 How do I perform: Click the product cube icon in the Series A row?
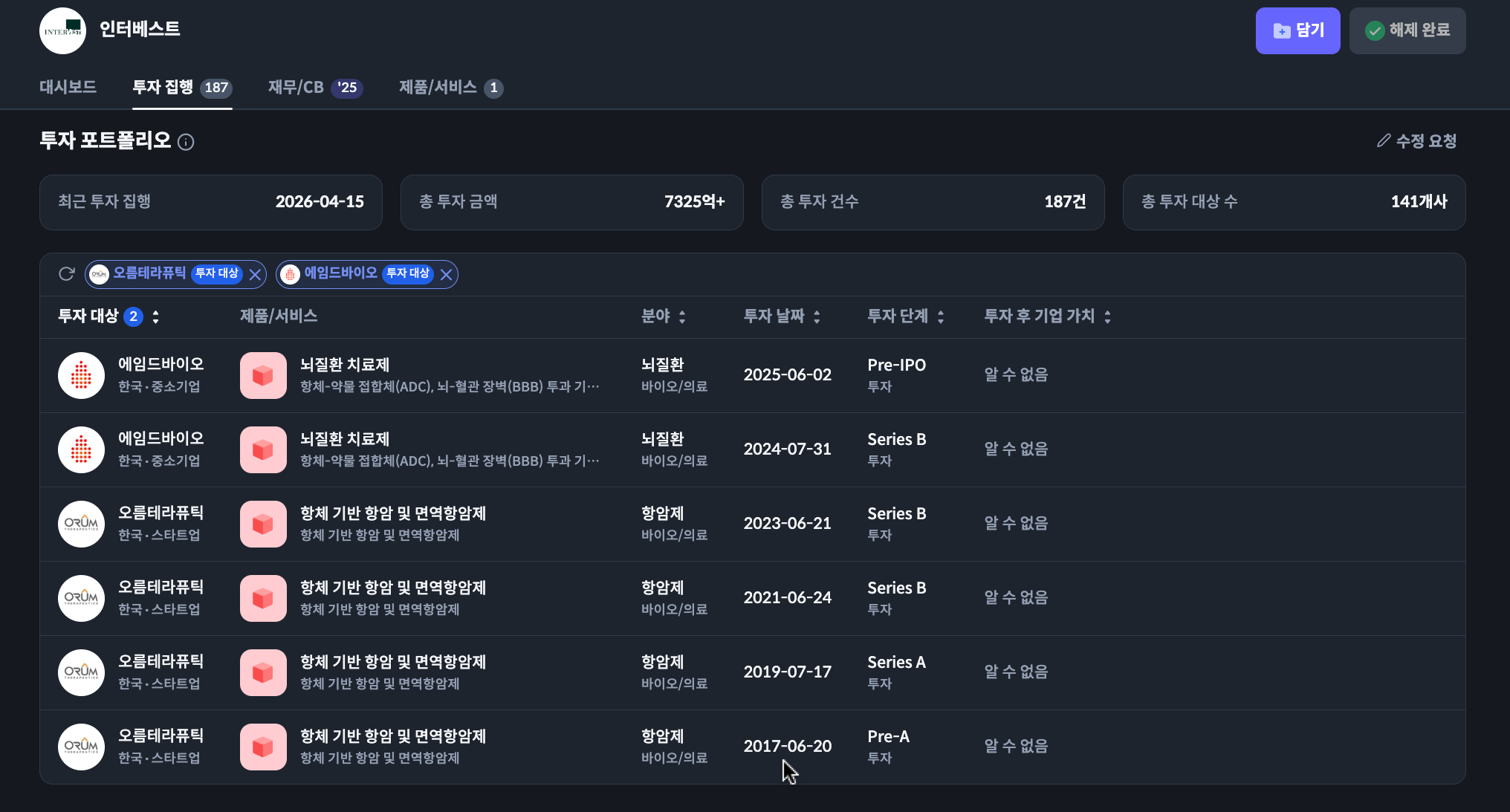[263, 672]
